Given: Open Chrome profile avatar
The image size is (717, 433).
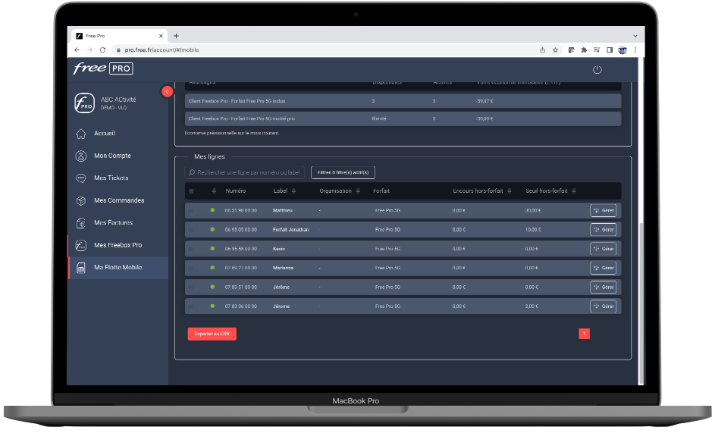Looking at the screenshot, I should [x=622, y=50].
